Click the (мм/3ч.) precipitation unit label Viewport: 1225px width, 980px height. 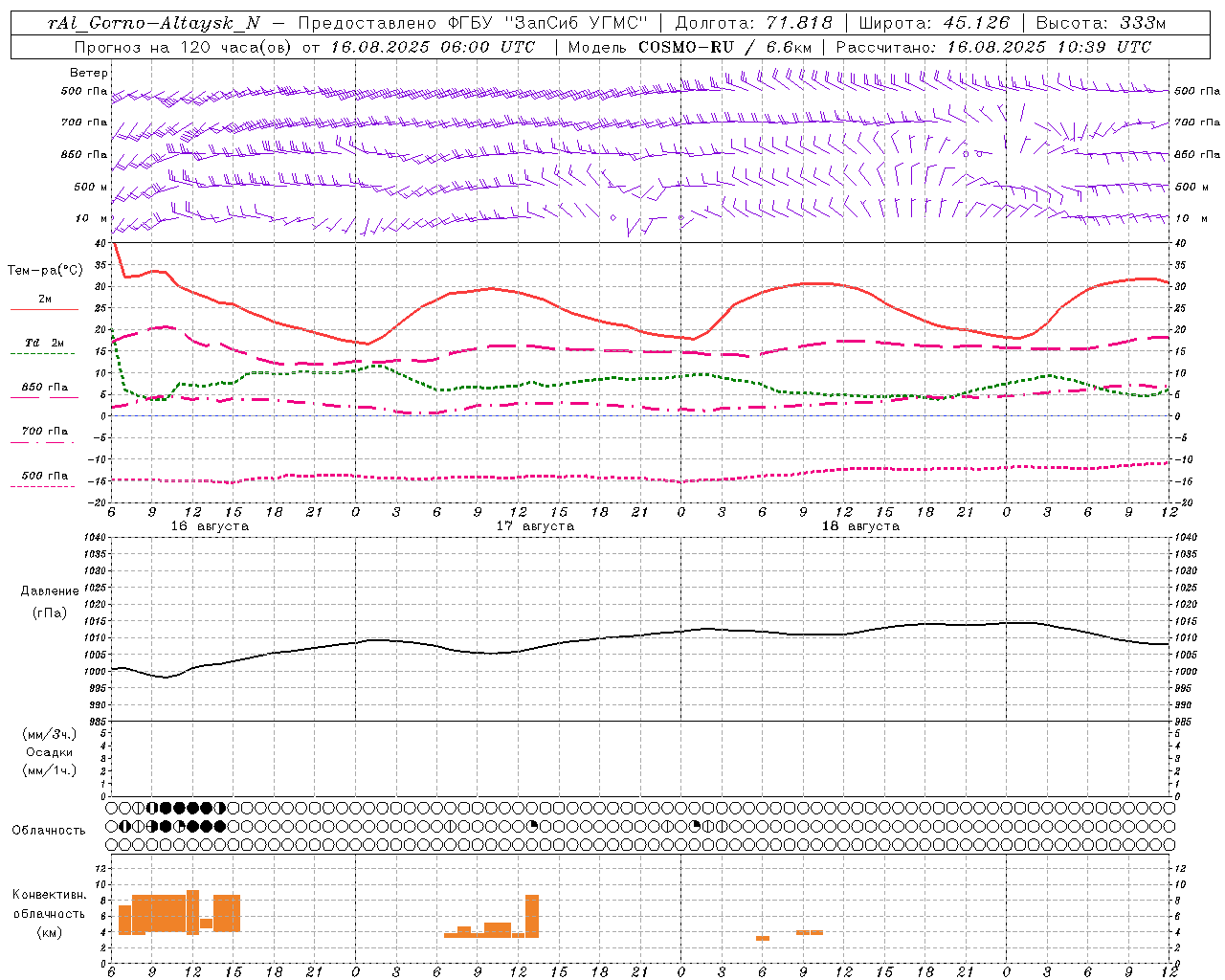pos(50,734)
